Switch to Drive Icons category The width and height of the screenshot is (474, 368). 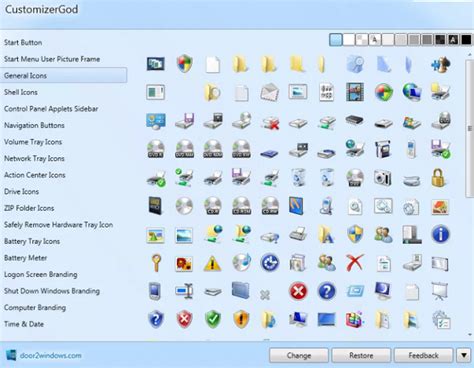21,191
